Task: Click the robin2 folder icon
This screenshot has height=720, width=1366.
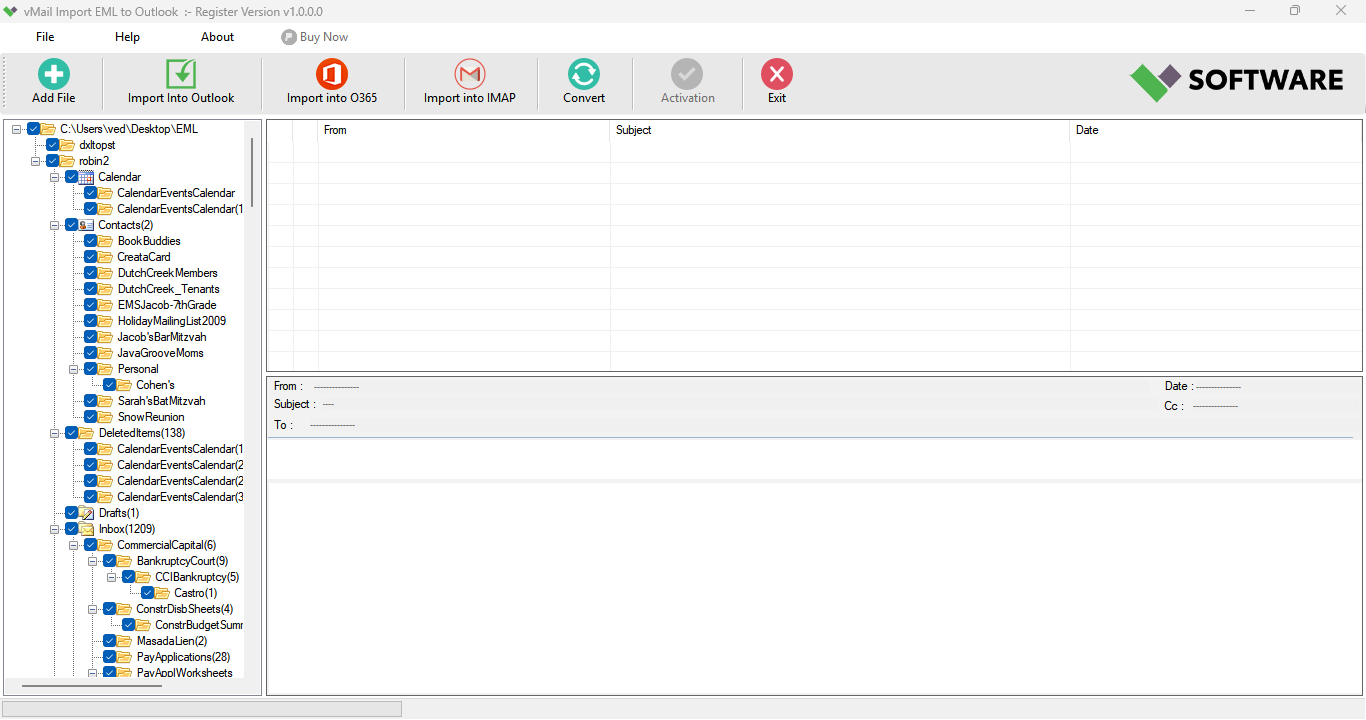Action: click(x=68, y=161)
